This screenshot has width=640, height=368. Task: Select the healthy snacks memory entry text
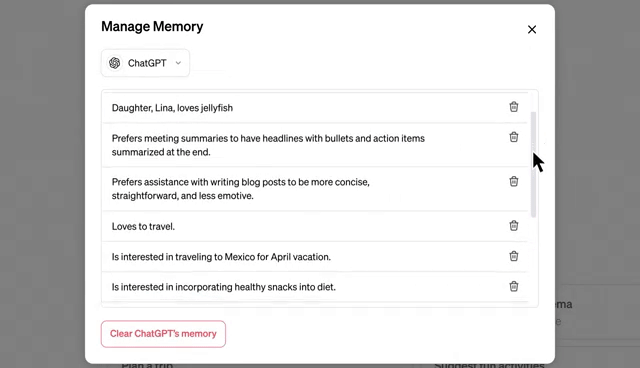224,287
